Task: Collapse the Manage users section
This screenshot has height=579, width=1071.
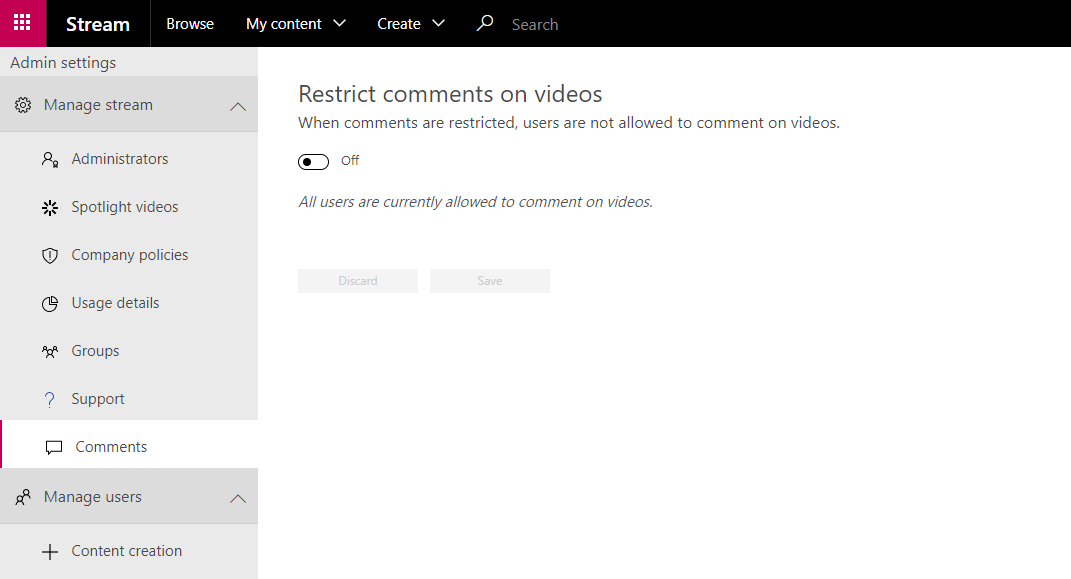Action: point(238,498)
